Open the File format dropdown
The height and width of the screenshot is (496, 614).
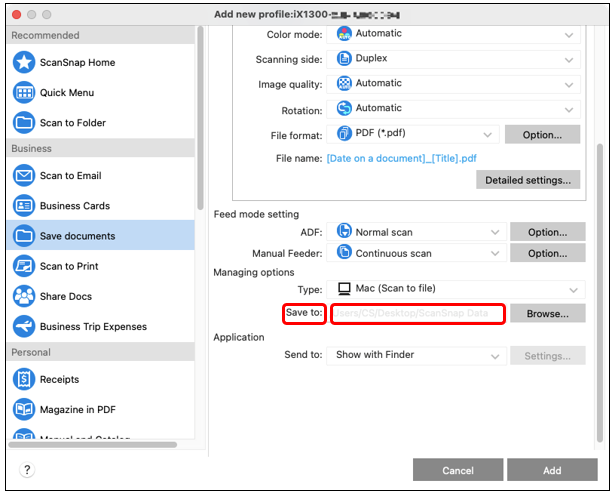[x=413, y=134]
